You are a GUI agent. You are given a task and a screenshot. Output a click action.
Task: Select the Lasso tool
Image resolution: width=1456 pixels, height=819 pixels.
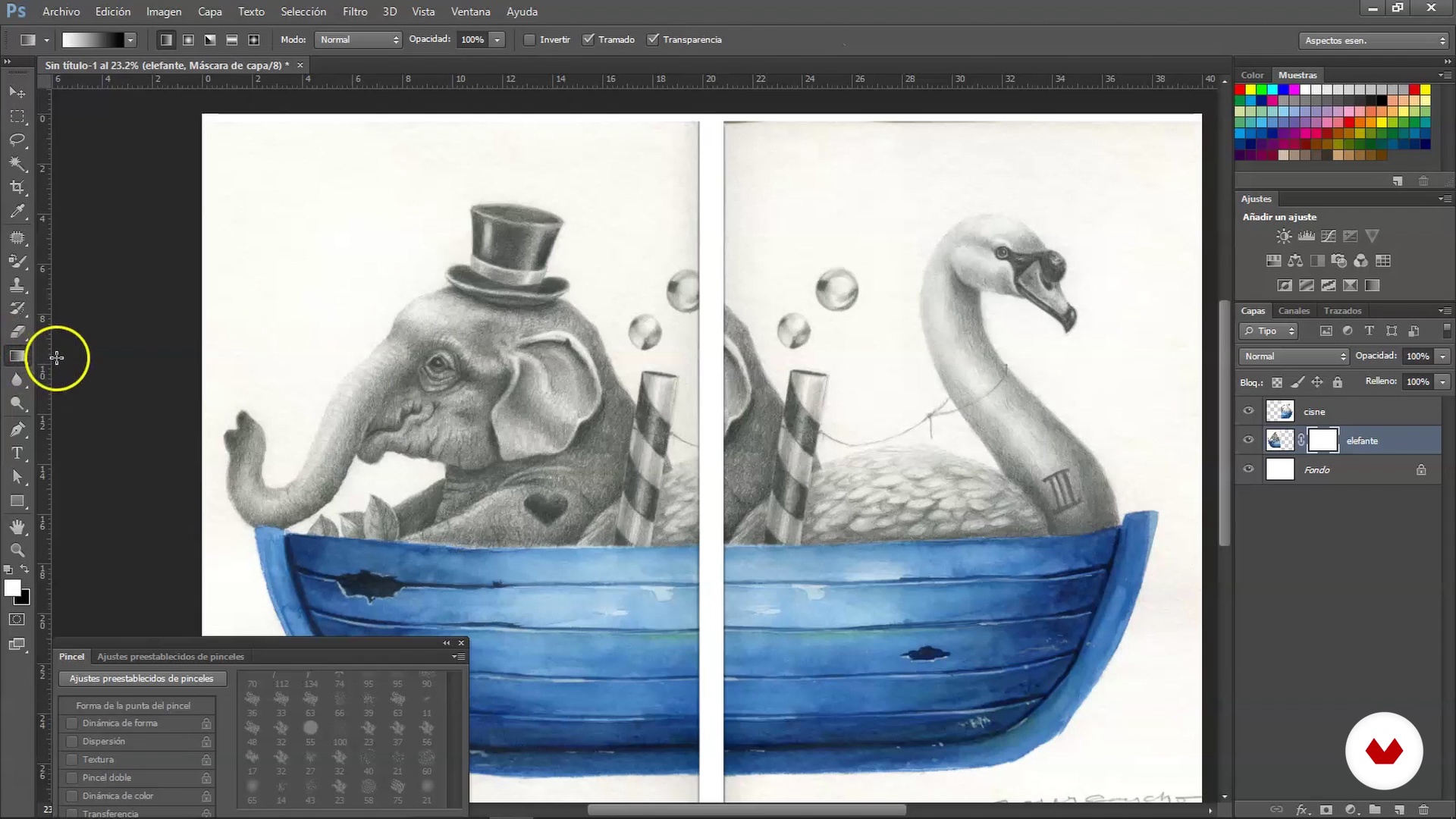(17, 140)
